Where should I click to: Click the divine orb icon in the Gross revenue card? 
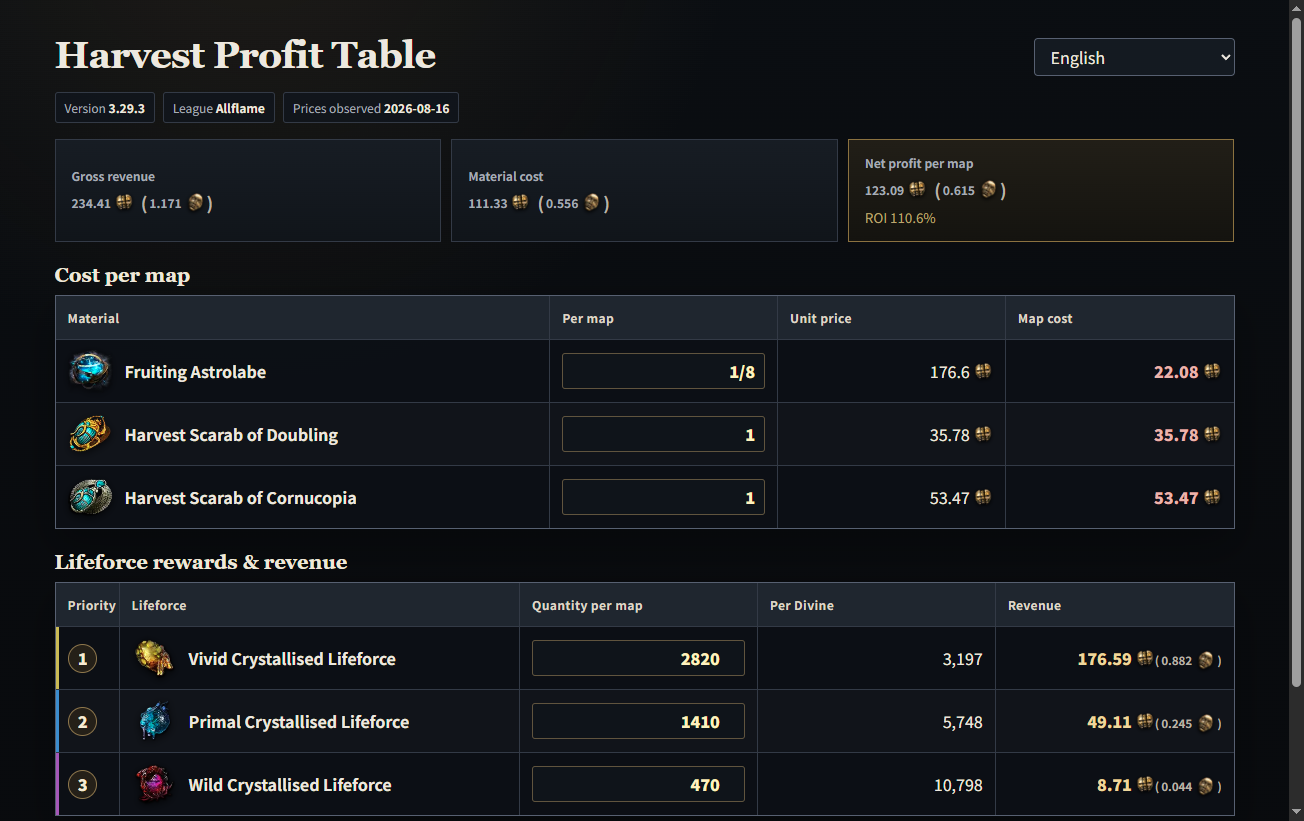[196, 202]
